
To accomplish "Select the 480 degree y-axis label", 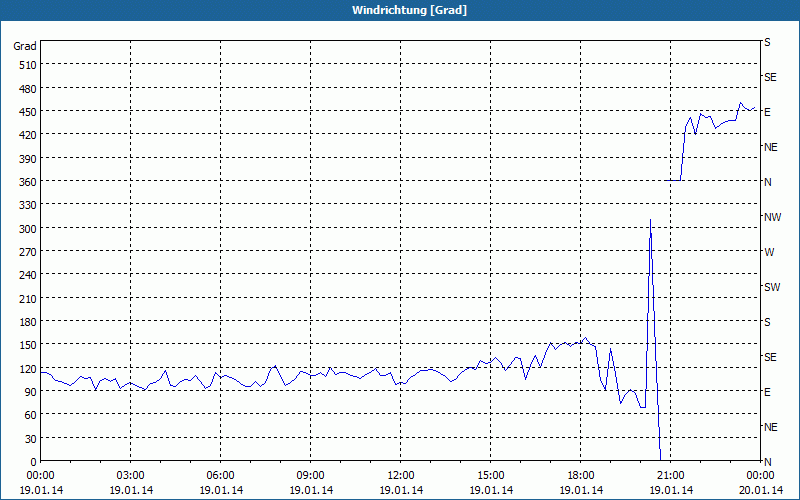I will pyautogui.click(x=28, y=88).
